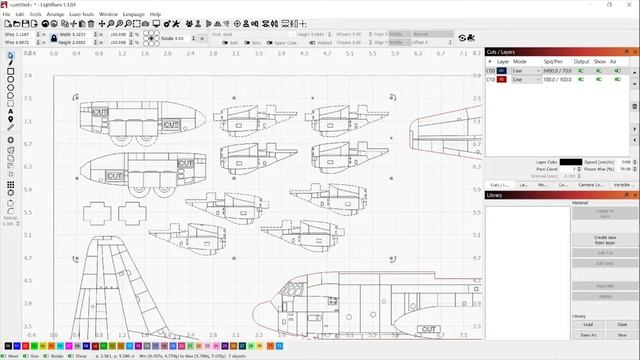Viewport: 640px width, 360px height.
Task: Toggle Upper Case text switch
Action: pos(269,42)
